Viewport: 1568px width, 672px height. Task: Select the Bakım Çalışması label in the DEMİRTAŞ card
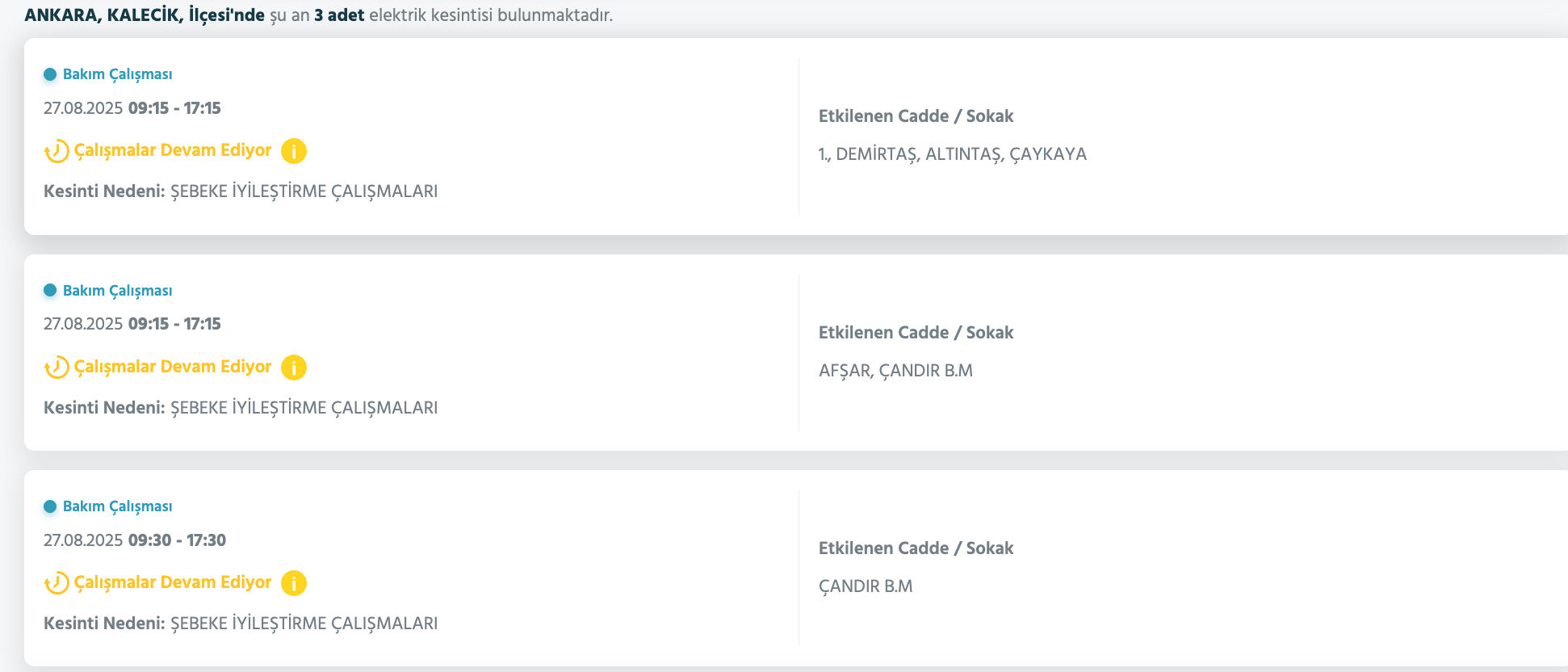point(117,74)
